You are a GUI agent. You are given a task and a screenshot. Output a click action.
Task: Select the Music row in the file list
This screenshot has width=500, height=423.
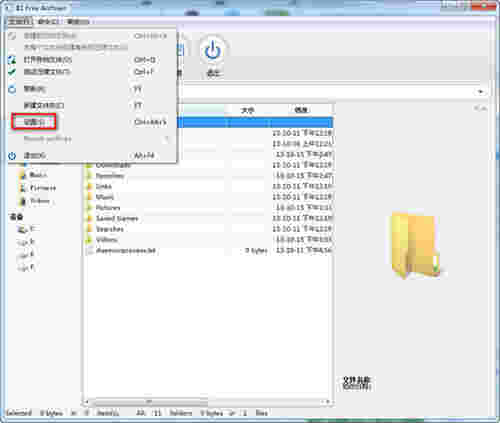(x=208, y=197)
